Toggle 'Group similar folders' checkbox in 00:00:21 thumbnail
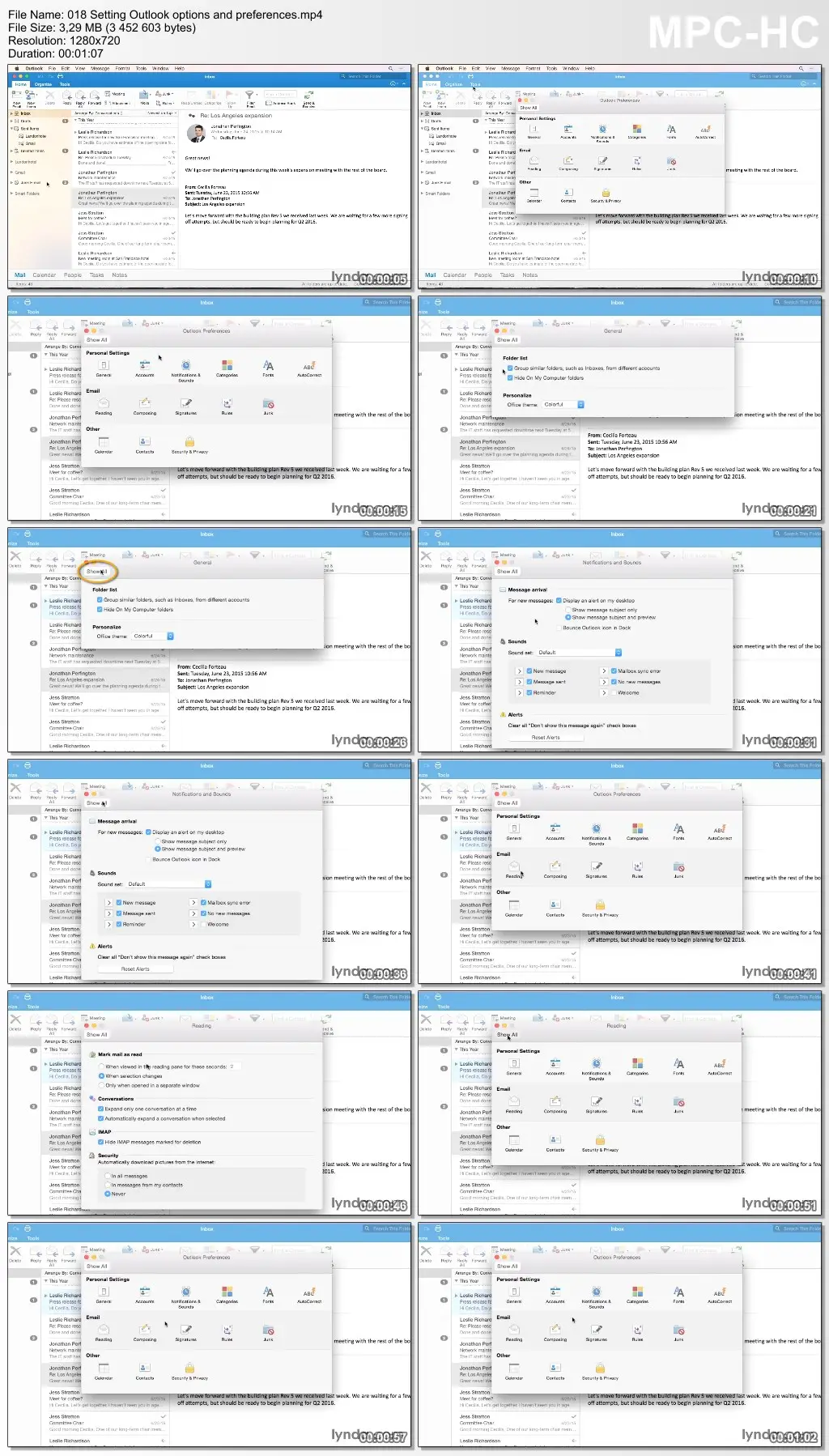Screen dimensions: 829x1456 (x=510, y=368)
